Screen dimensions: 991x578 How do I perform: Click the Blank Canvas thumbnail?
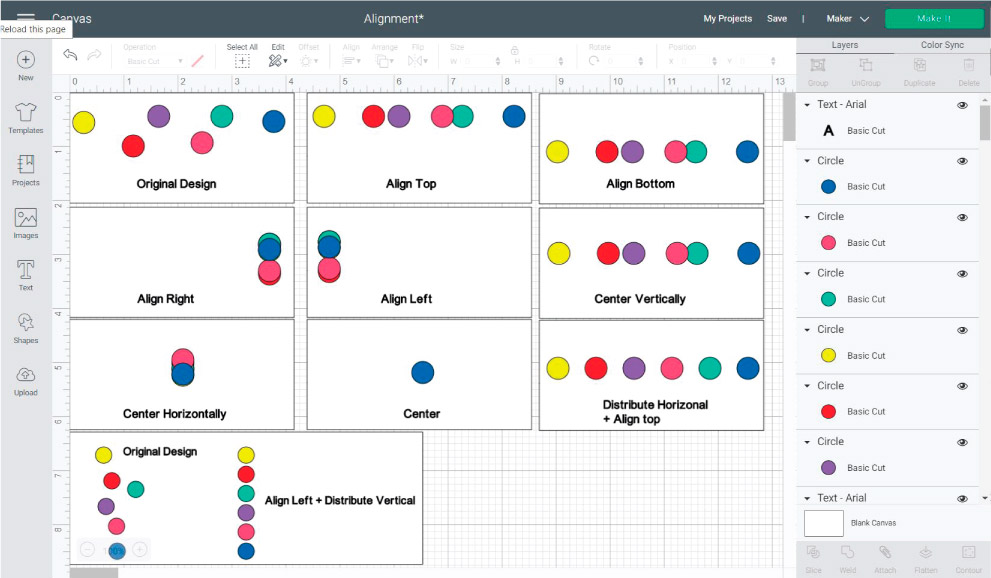click(x=824, y=523)
